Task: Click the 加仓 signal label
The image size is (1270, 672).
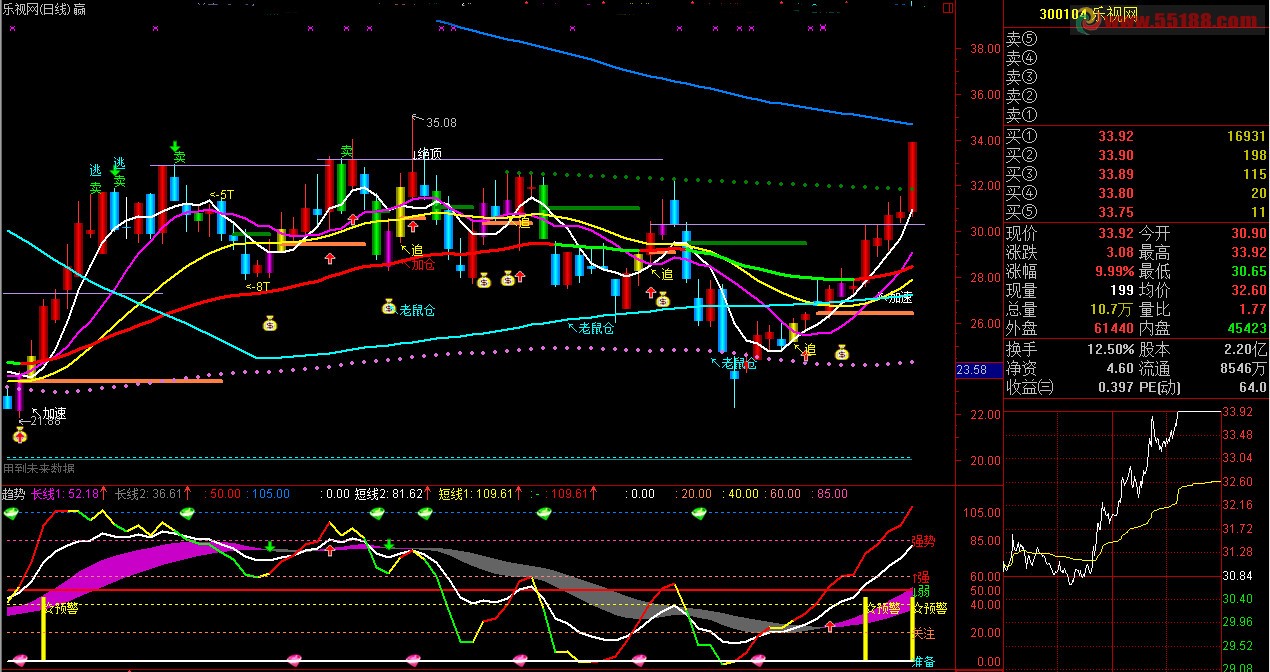Action: click(x=423, y=265)
